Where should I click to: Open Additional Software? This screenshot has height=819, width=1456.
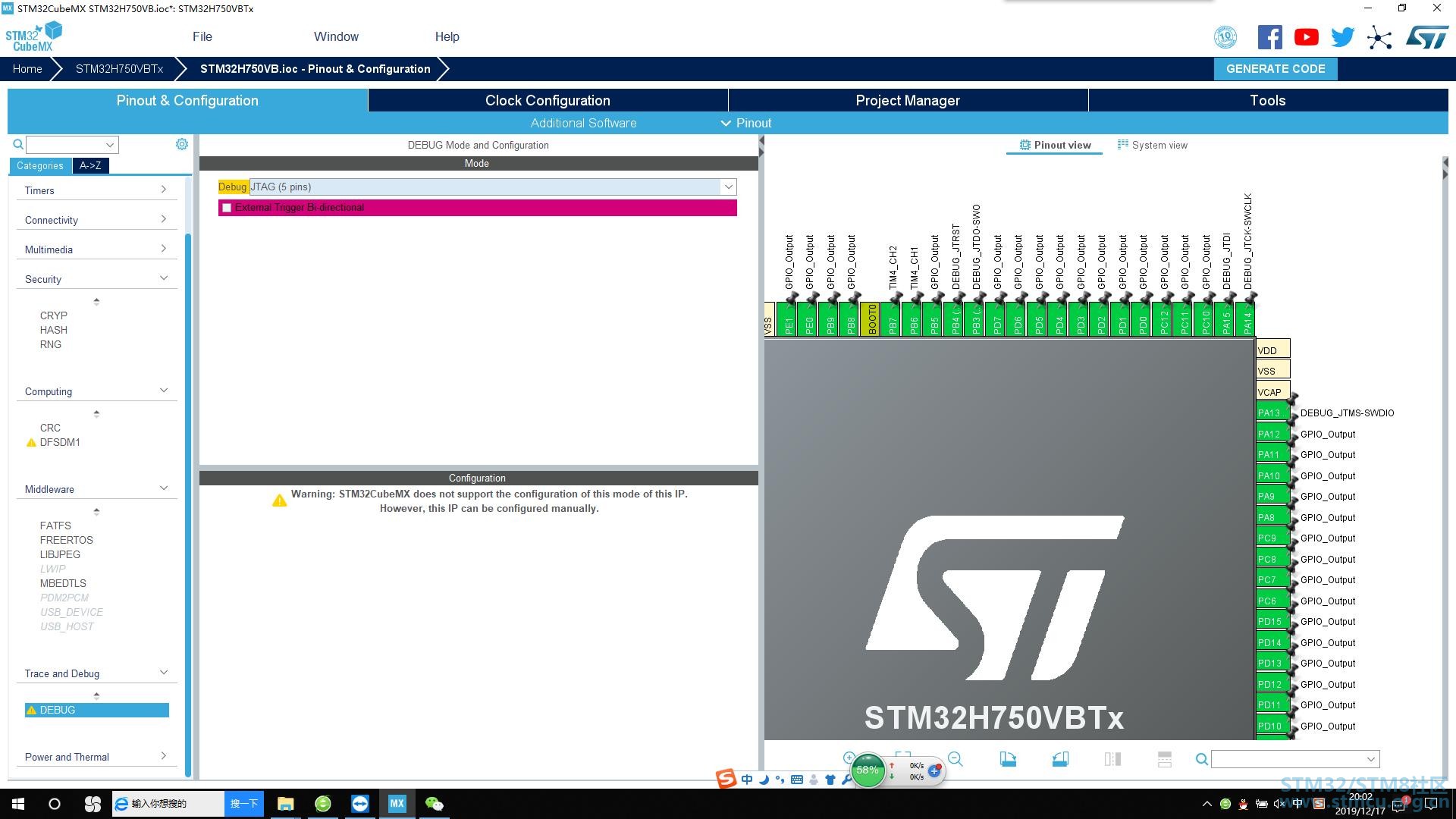(x=583, y=123)
